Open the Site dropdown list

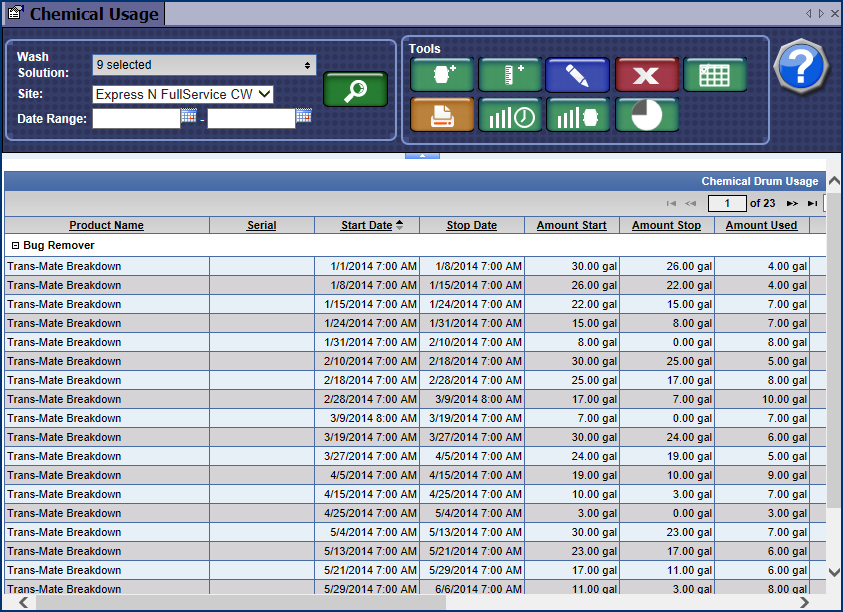coord(183,94)
